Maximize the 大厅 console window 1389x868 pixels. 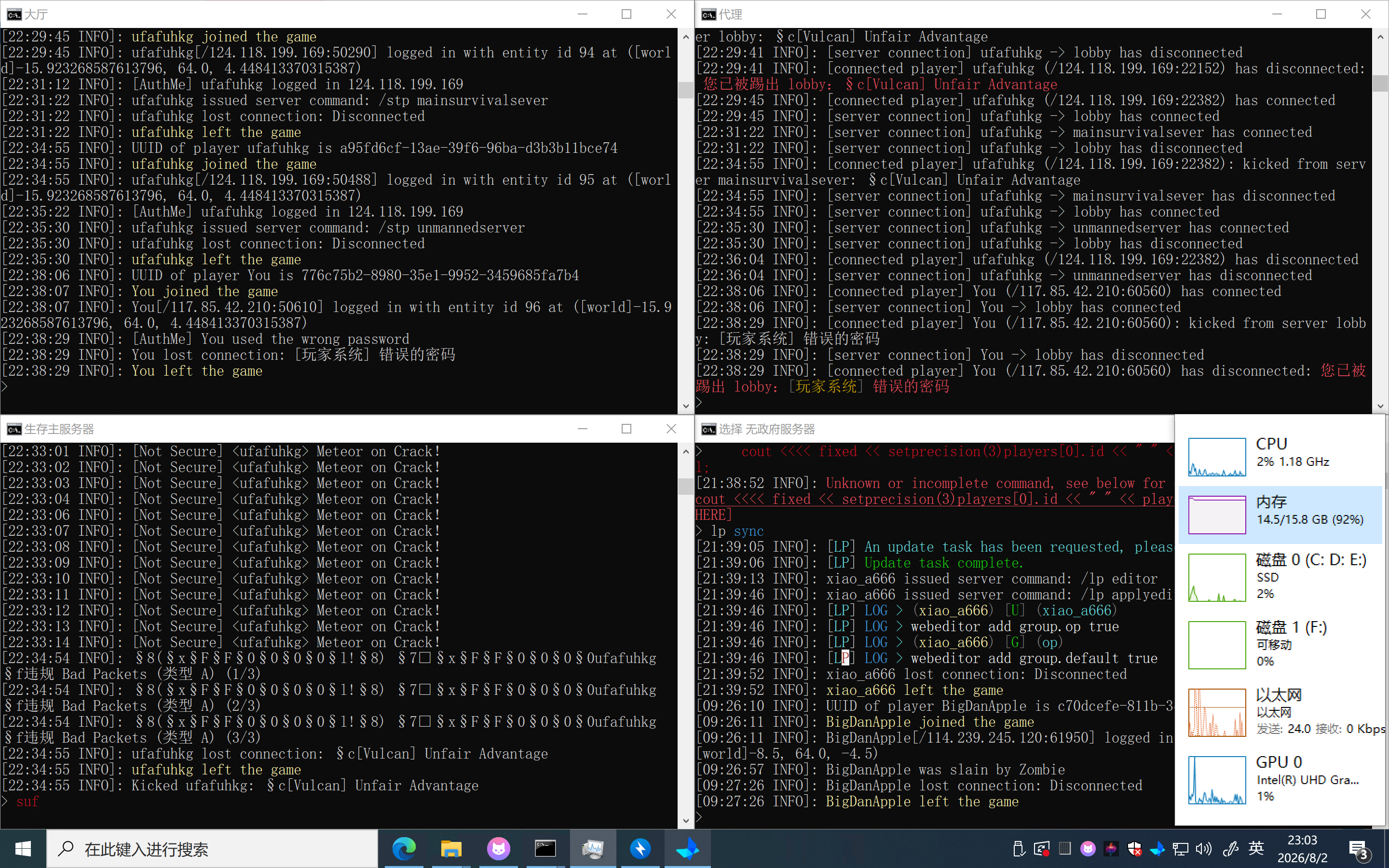[x=626, y=14]
